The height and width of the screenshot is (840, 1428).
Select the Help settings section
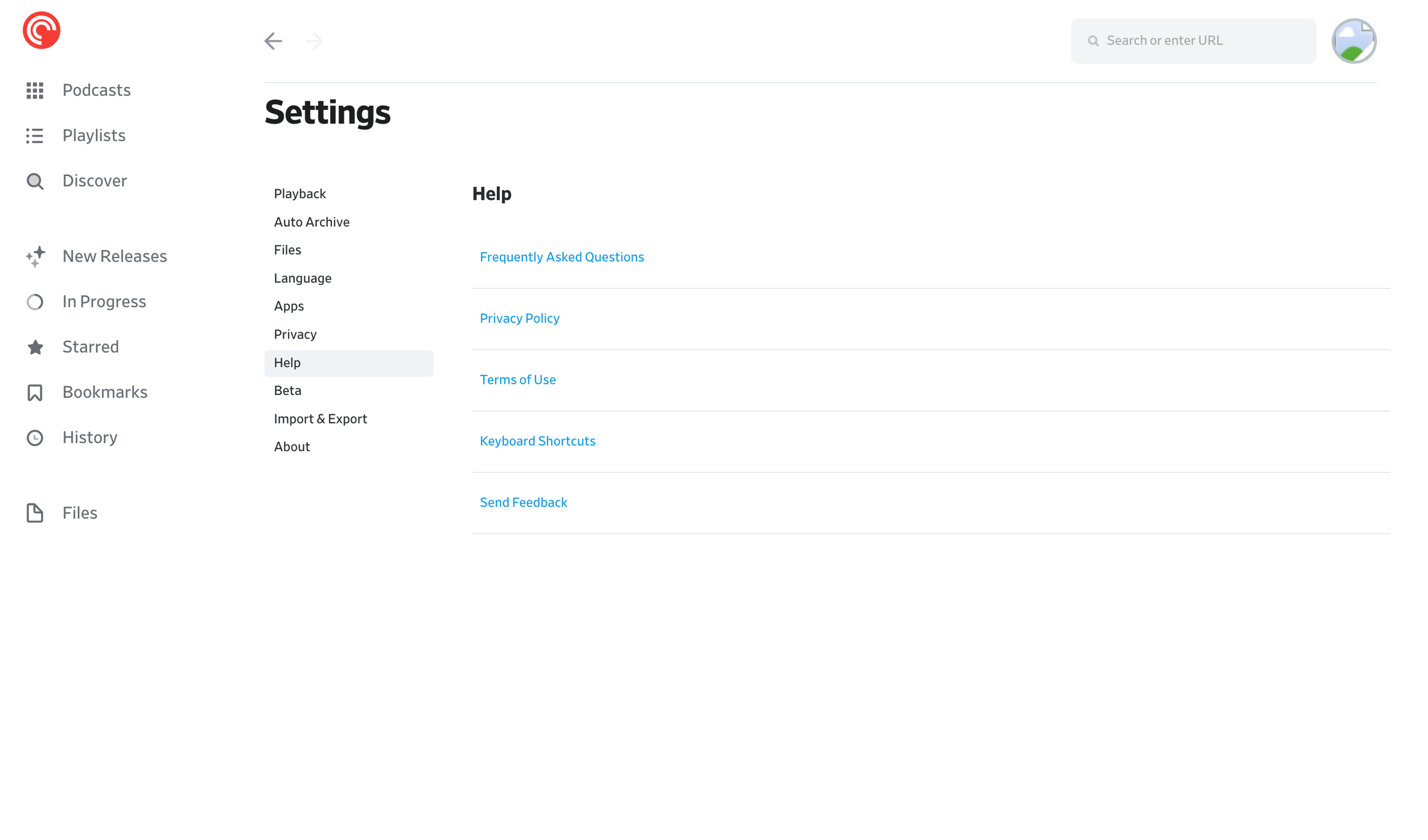pyautogui.click(x=349, y=363)
